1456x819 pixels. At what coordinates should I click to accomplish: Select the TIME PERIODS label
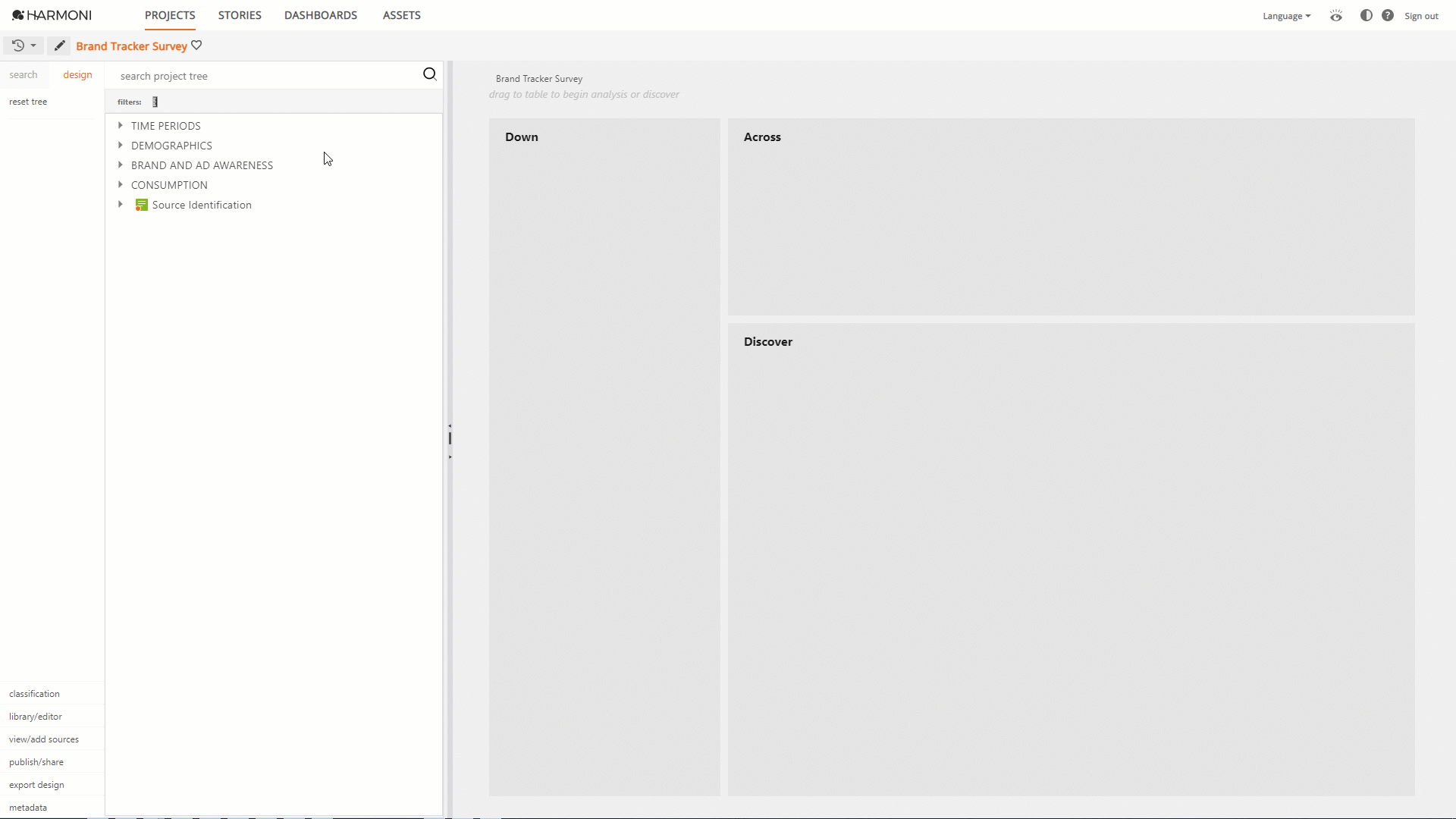(166, 126)
